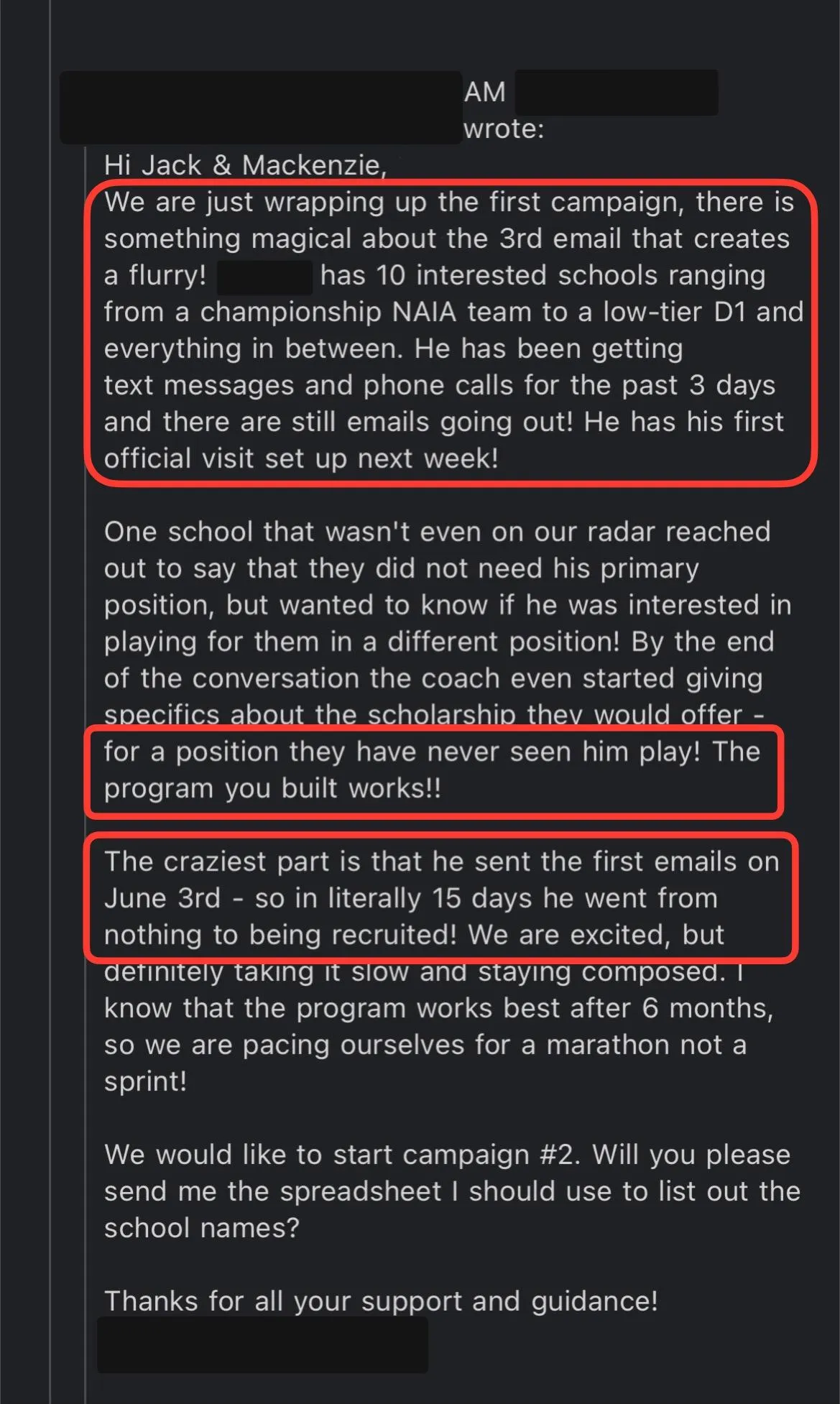Click the redacted signature block at bottom
The image size is (840, 1404).
(x=263, y=1344)
